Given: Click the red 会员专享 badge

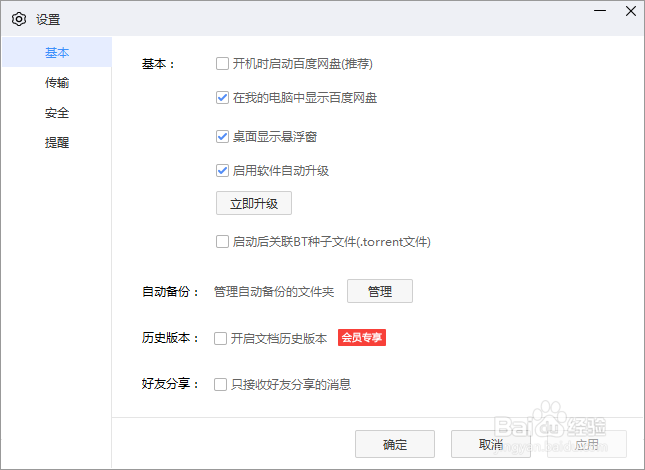Looking at the screenshot, I should pyautogui.click(x=362, y=338).
